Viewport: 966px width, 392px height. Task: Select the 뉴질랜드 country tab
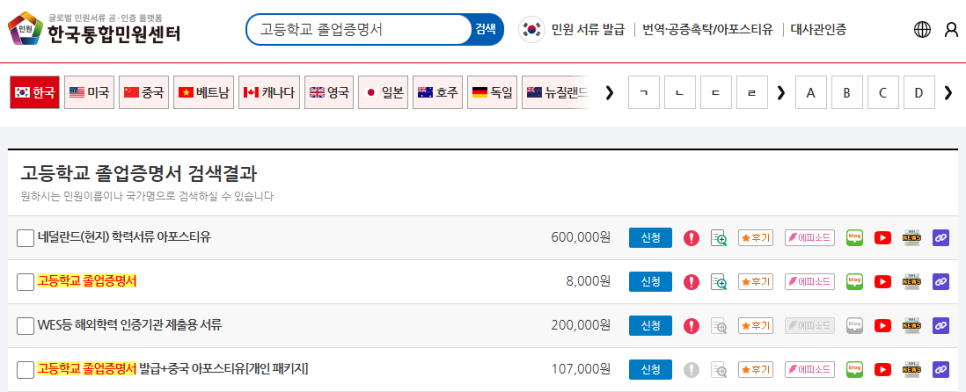(x=556, y=92)
